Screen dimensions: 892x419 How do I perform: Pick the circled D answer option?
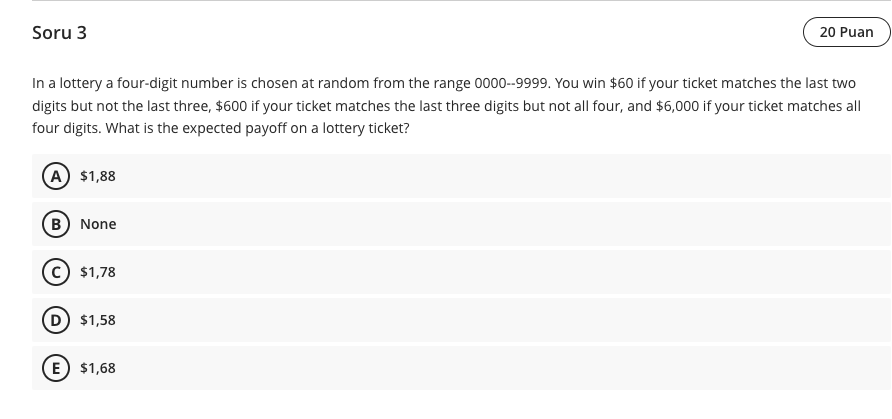pos(56,320)
